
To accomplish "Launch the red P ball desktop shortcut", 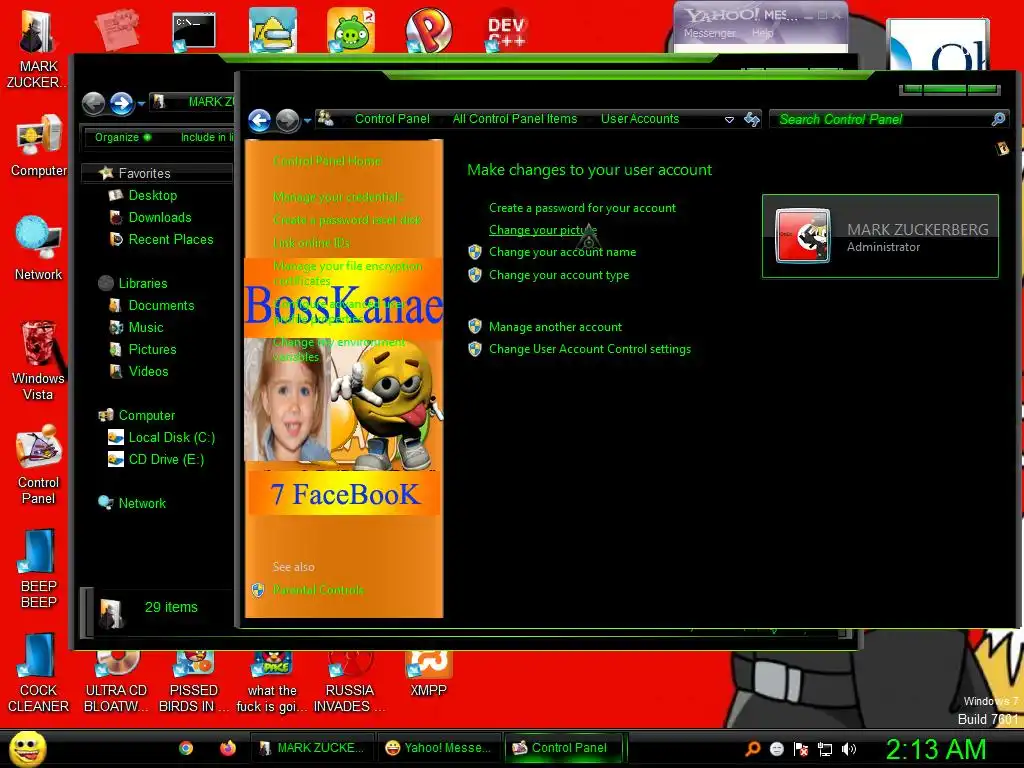I will point(428,30).
